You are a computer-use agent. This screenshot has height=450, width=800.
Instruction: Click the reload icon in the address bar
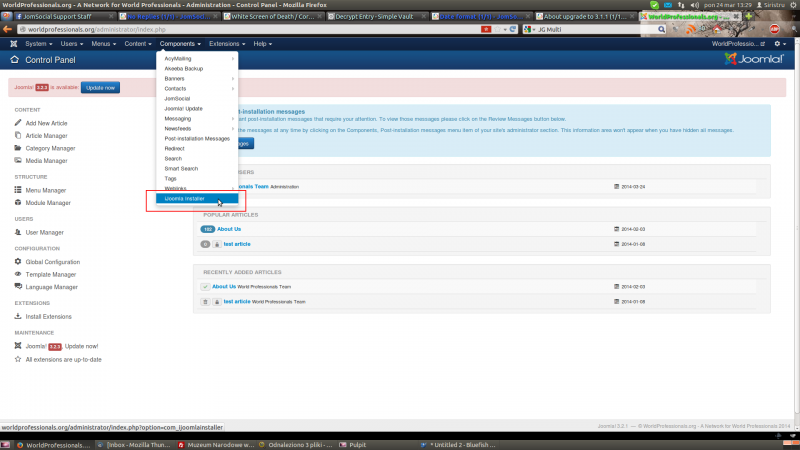(513, 30)
